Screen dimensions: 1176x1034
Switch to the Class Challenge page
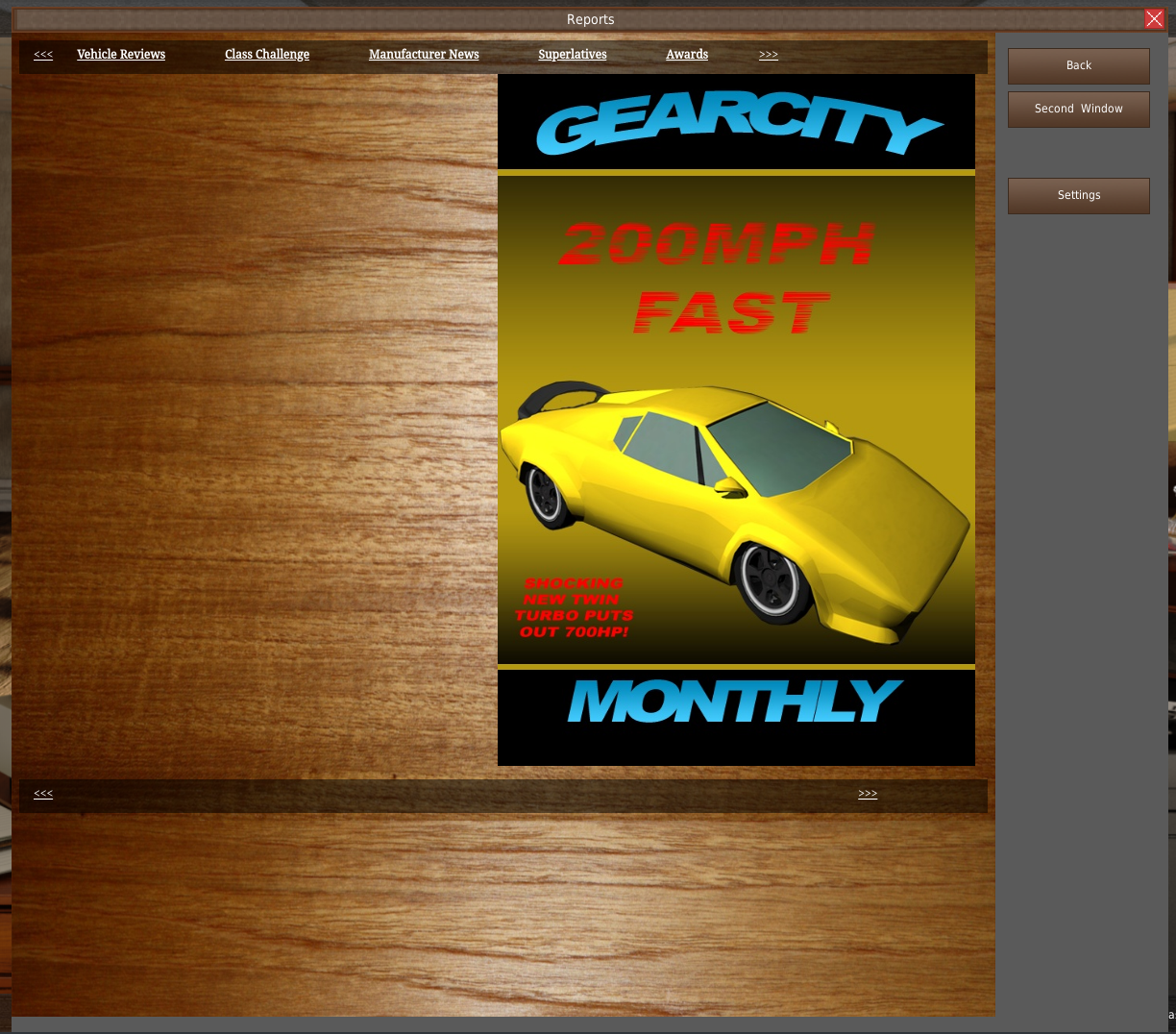coord(267,55)
